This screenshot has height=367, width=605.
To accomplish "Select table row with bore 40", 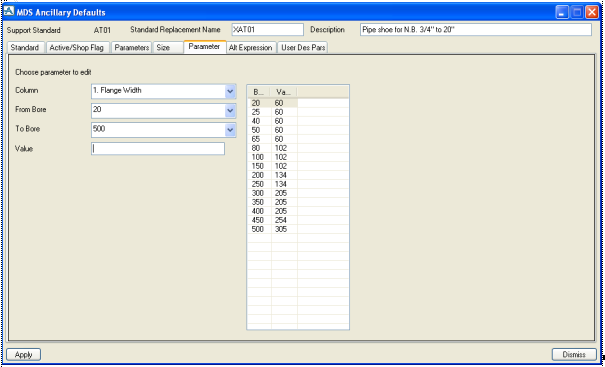I will pyautogui.click(x=298, y=121).
